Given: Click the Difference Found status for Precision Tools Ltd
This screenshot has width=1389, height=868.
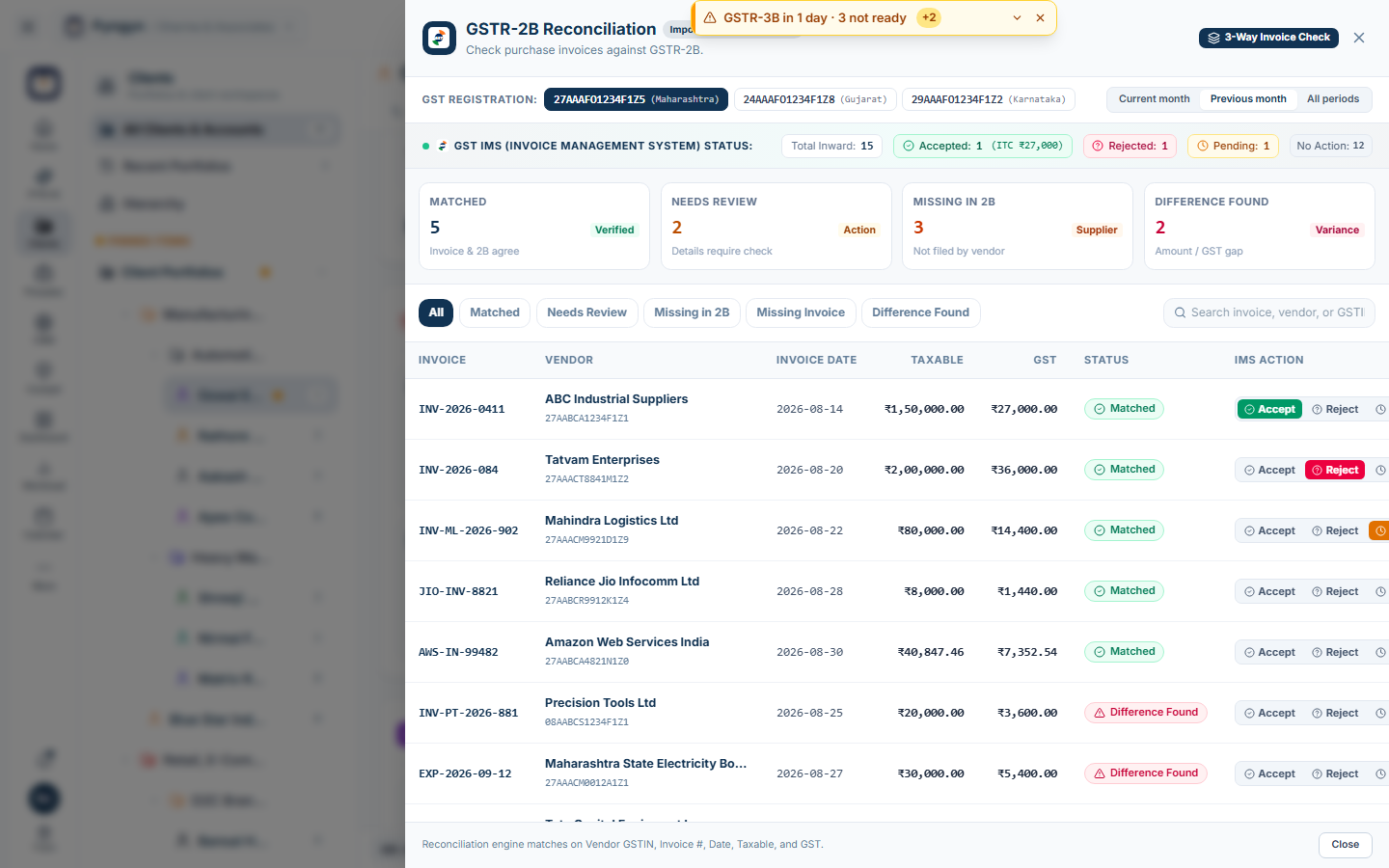Looking at the screenshot, I should click(1146, 713).
